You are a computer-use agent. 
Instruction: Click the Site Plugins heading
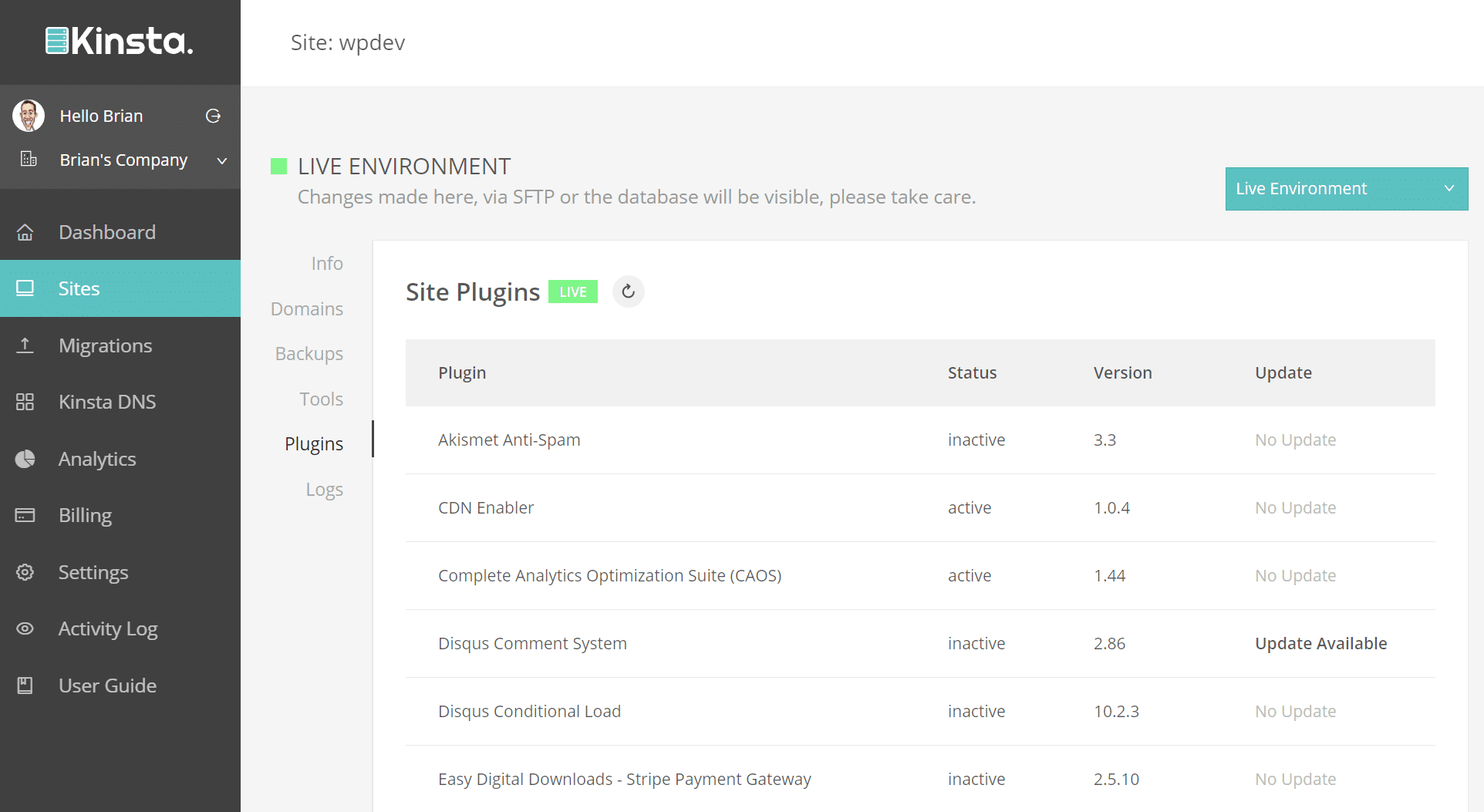click(x=473, y=292)
